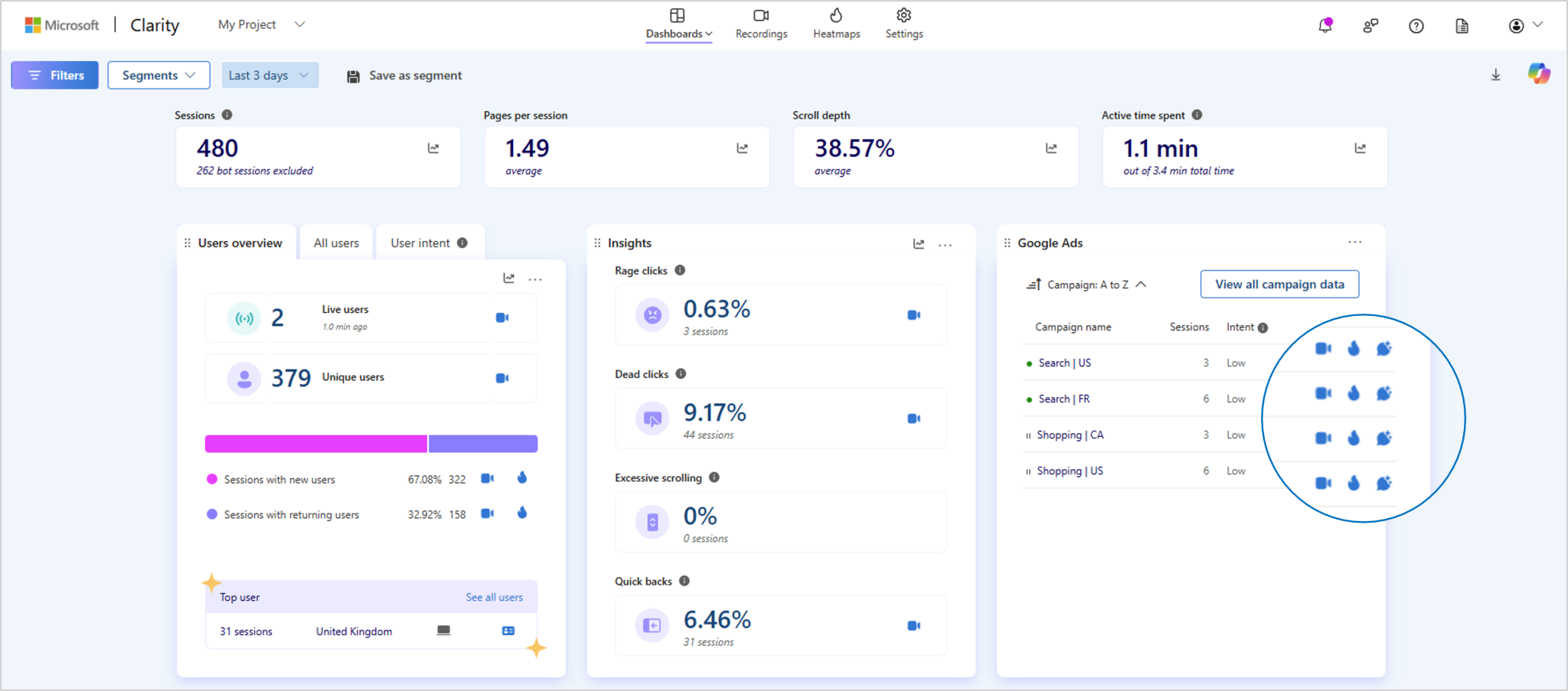This screenshot has width=1568, height=691.
Task: View recordings for Shopping | US campaign
Action: click(1323, 484)
